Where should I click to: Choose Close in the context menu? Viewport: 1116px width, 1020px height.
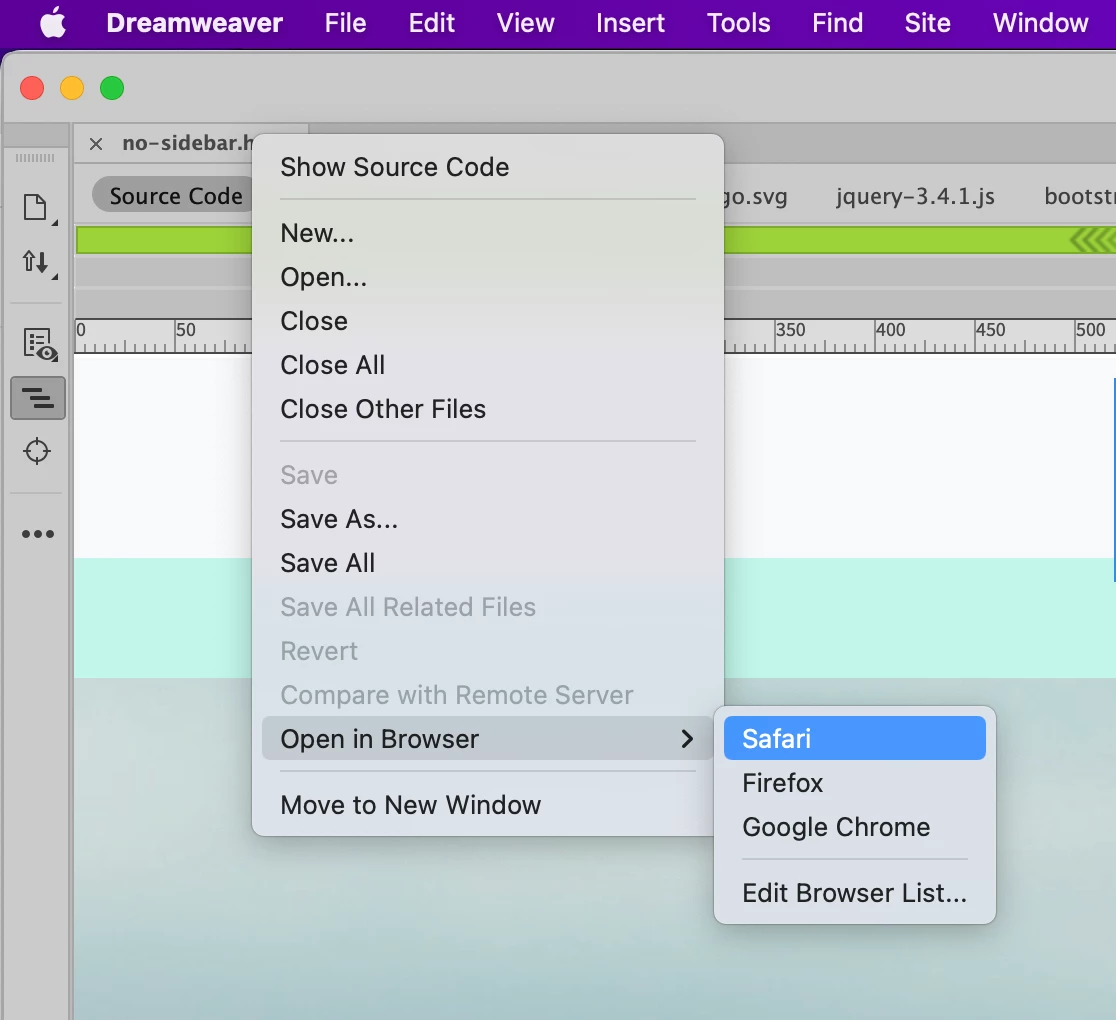pos(488,321)
